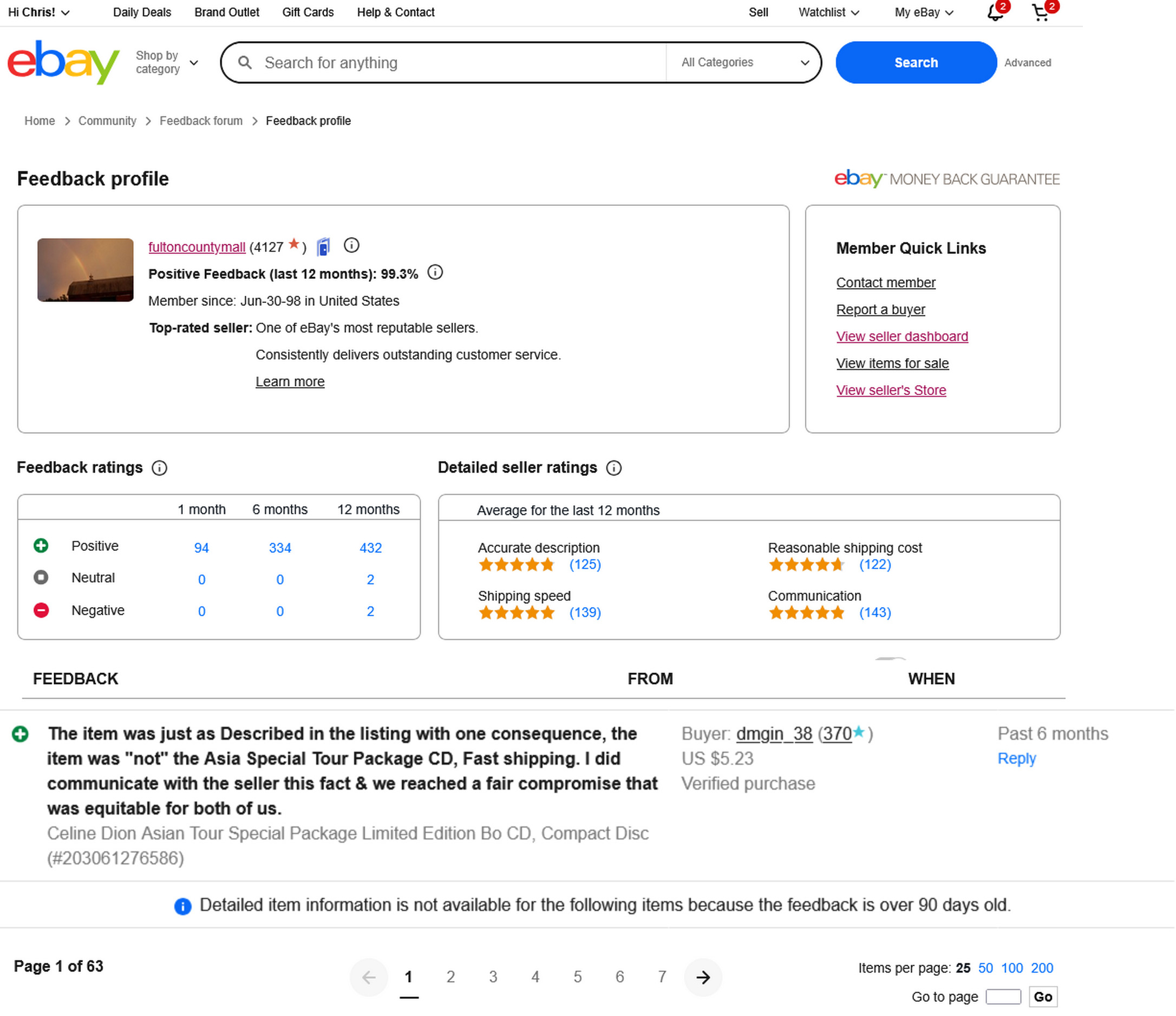Open the View seller dashboard link

[x=903, y=336]
